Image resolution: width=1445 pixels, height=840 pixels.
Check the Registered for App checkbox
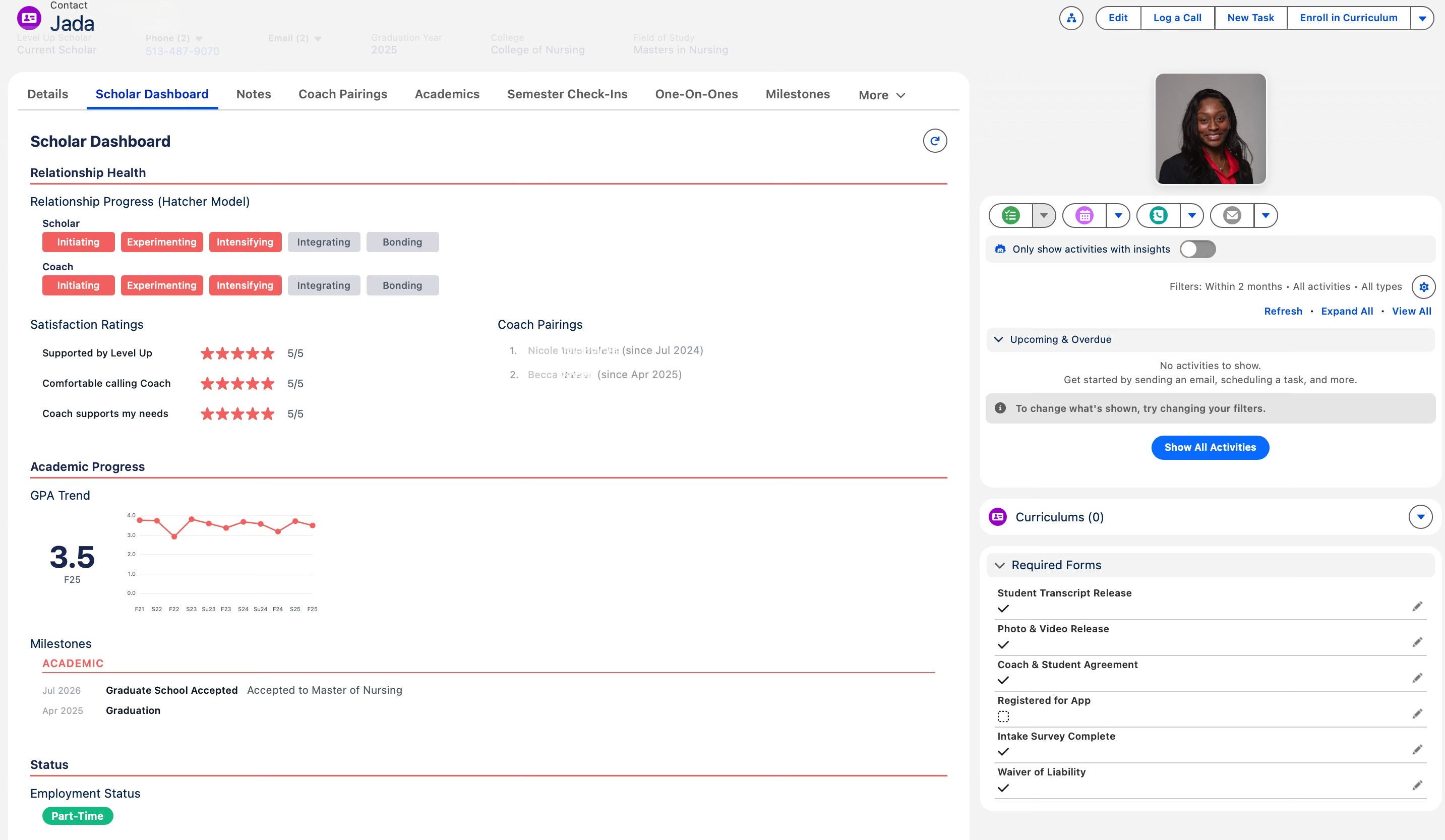[1003, 716]
